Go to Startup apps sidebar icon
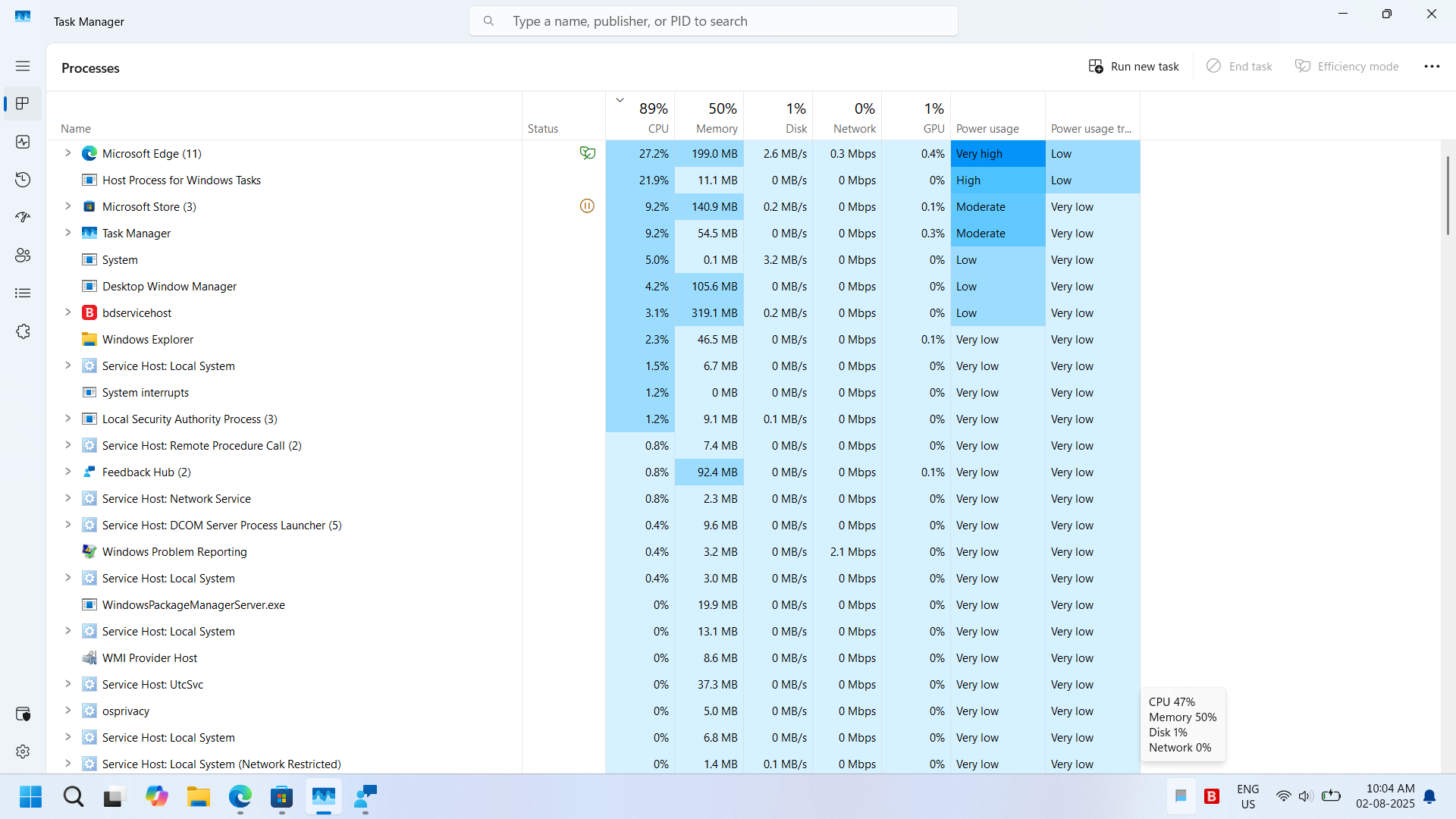The width and height of the screenshot is (1456, 819). pyautogui.click(x=23, y=218)
